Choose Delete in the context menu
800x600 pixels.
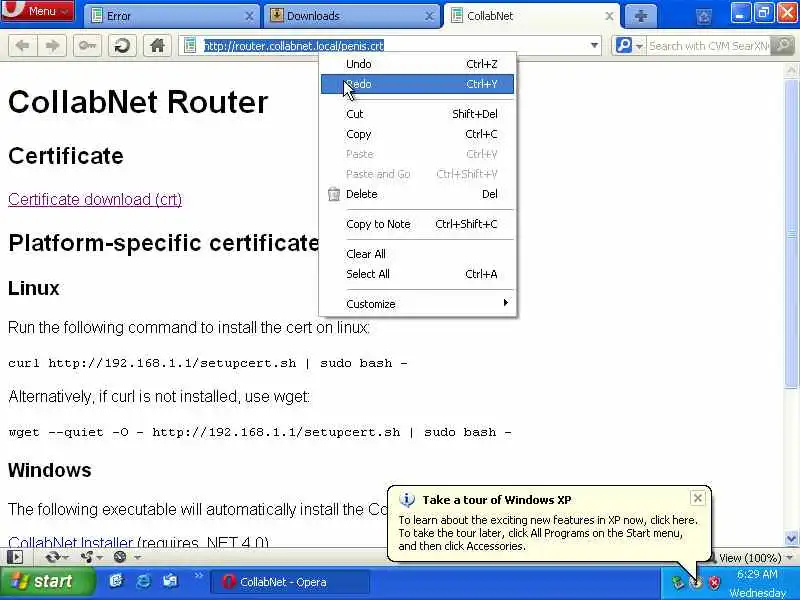point(417,194)
